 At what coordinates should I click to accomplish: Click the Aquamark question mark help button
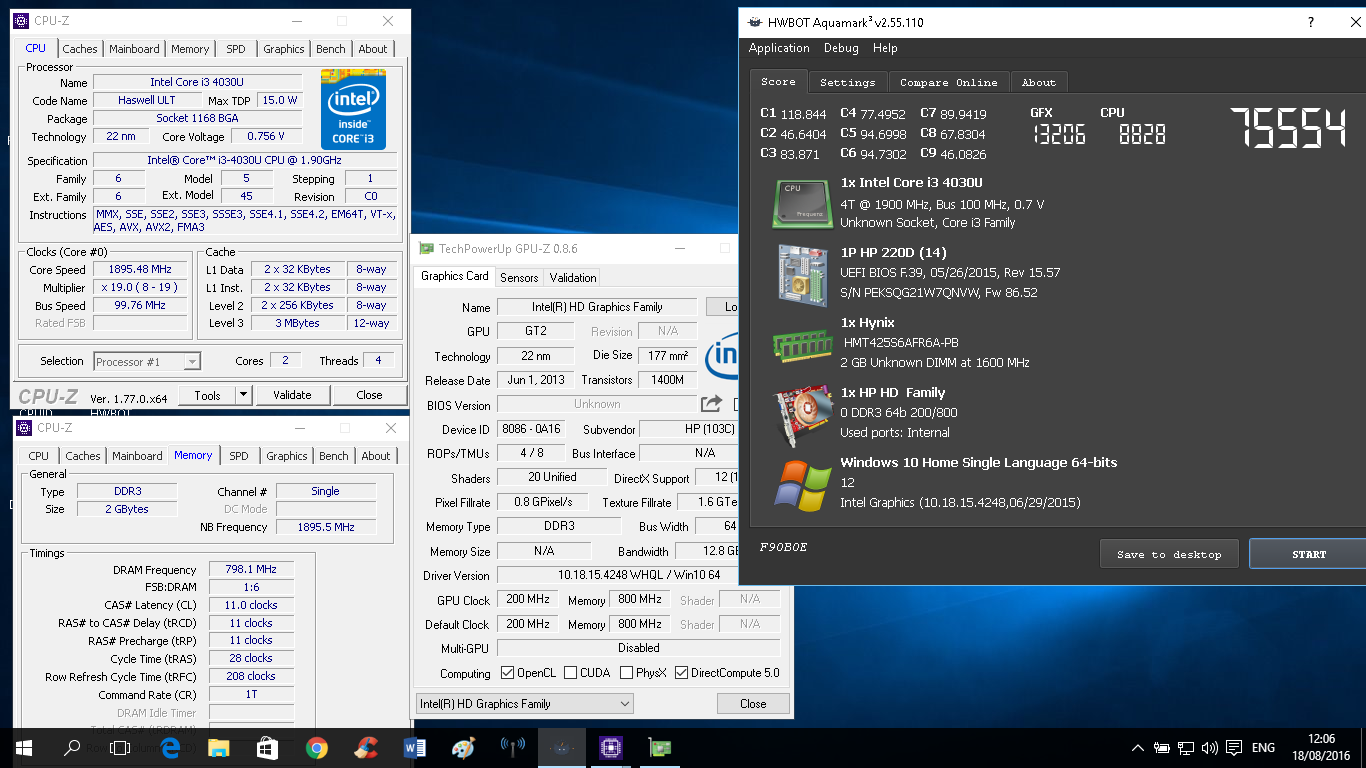point(1311,22)
